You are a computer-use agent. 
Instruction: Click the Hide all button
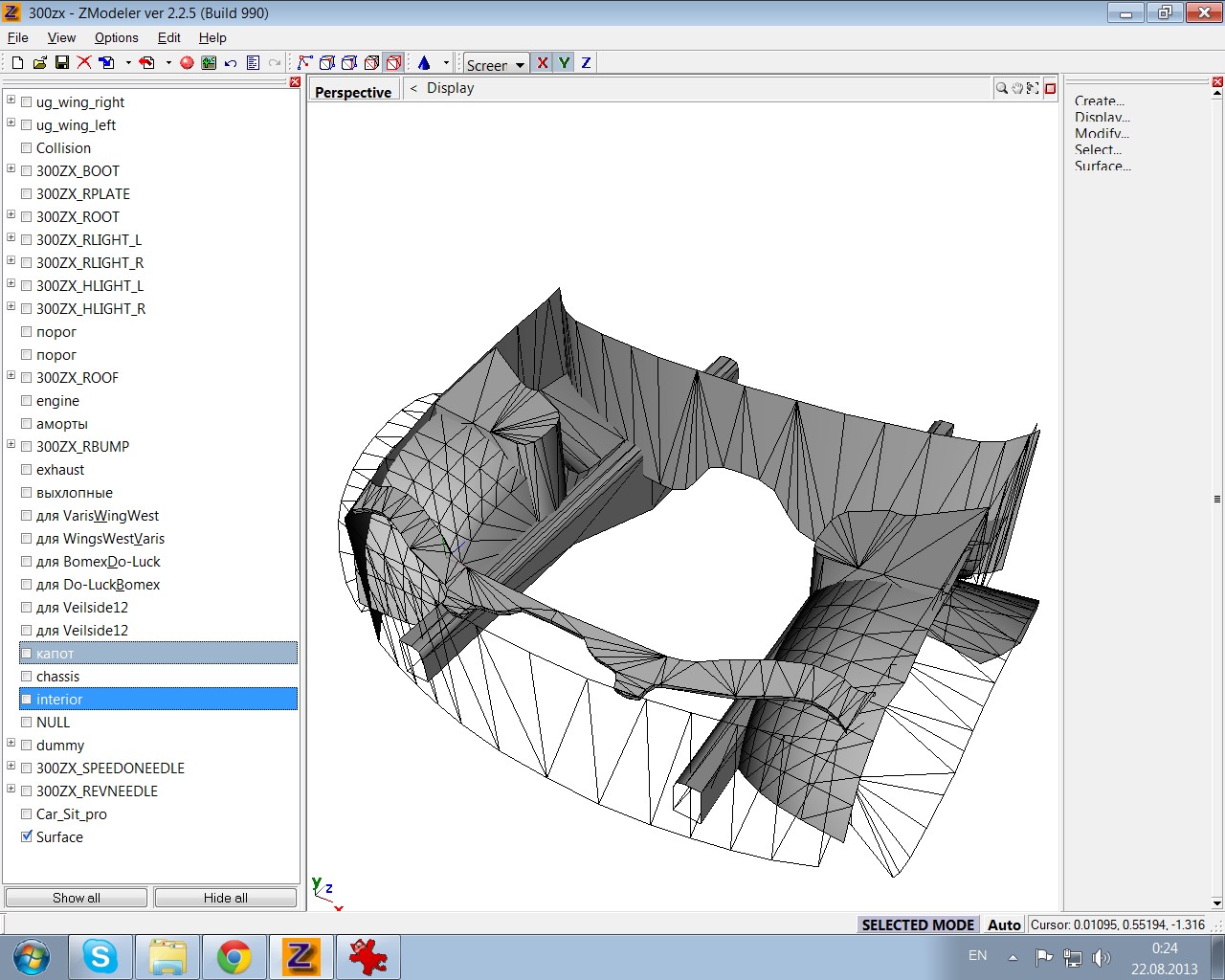[226, 898]
